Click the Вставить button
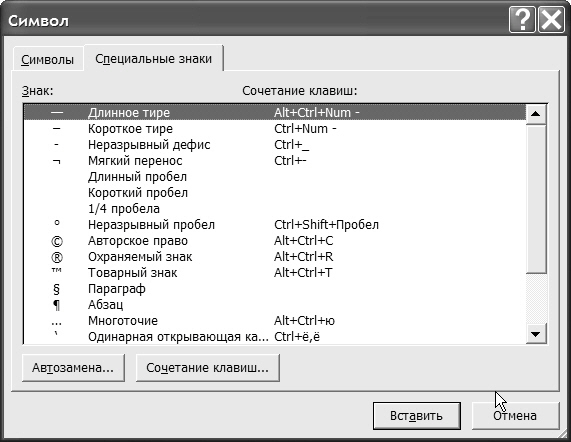Screen dimensions: 571x442 pyautogui.click(x=417, y=416)
